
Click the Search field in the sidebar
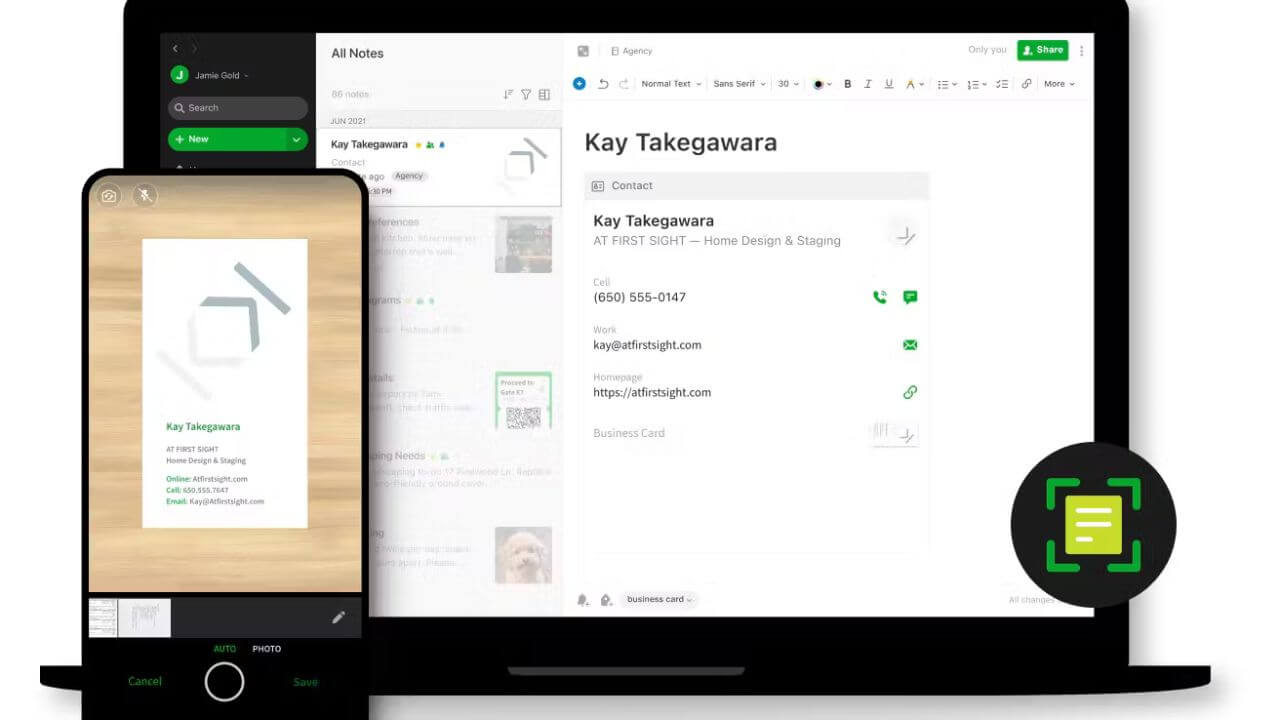238,108
